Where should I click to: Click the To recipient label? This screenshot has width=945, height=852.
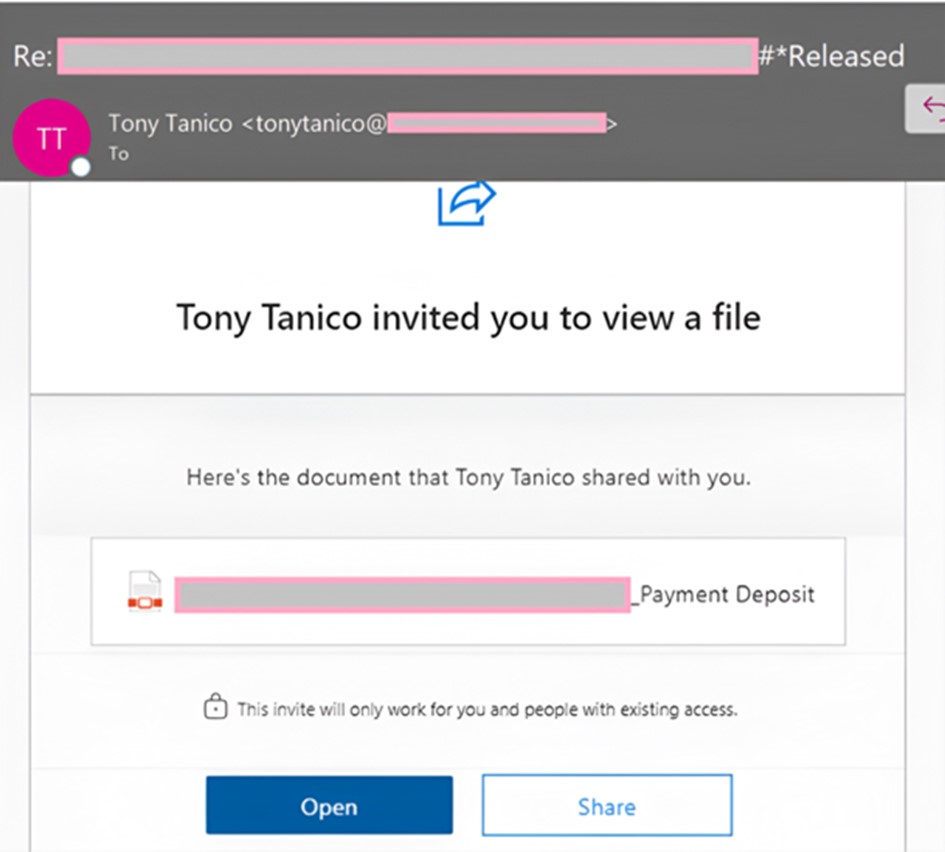point(119,153)
